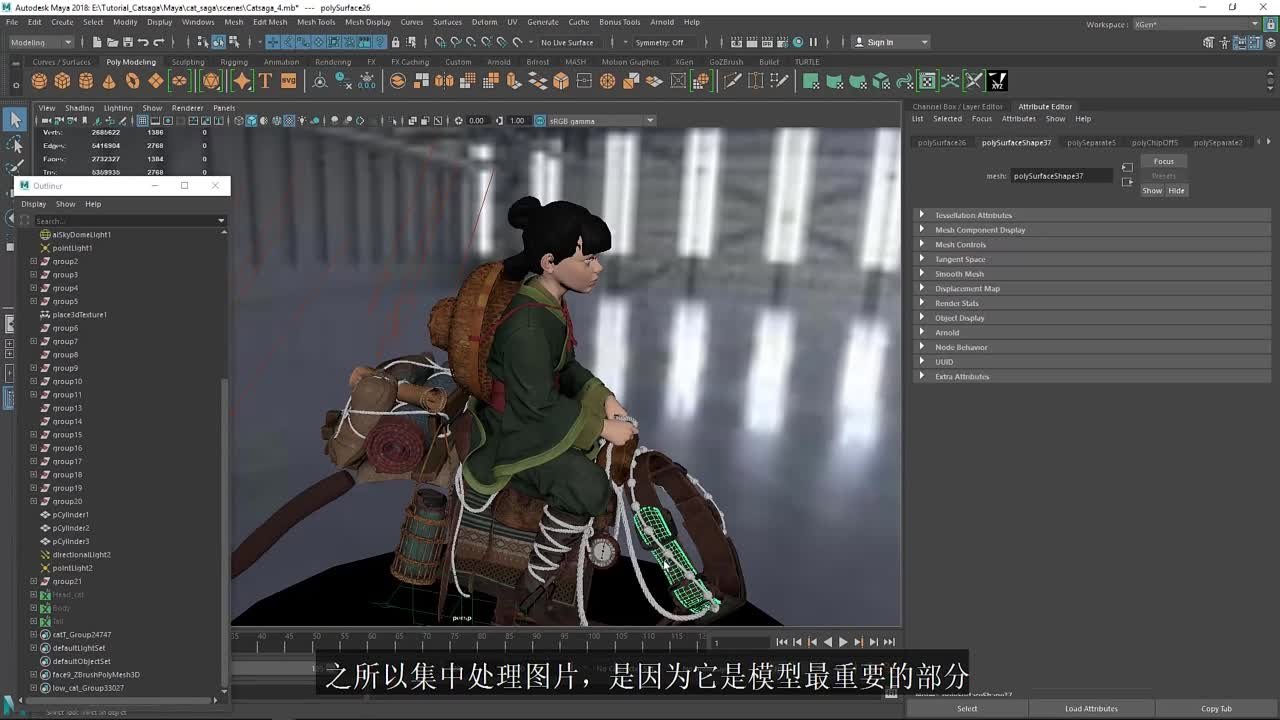Click the lock selection padlock icon
Image resolution: width=1280 pixels, height=720 pixels.
pyautogui.click(x=396, y=42)
